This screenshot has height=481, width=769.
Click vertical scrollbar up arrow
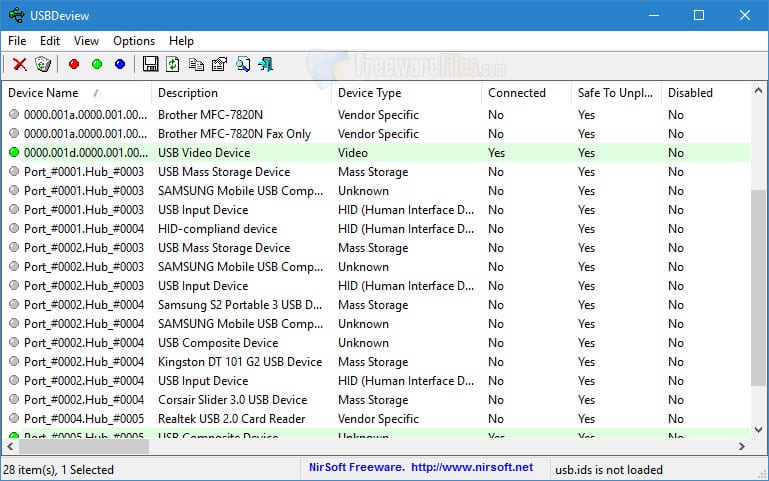[x=758, y=91]
